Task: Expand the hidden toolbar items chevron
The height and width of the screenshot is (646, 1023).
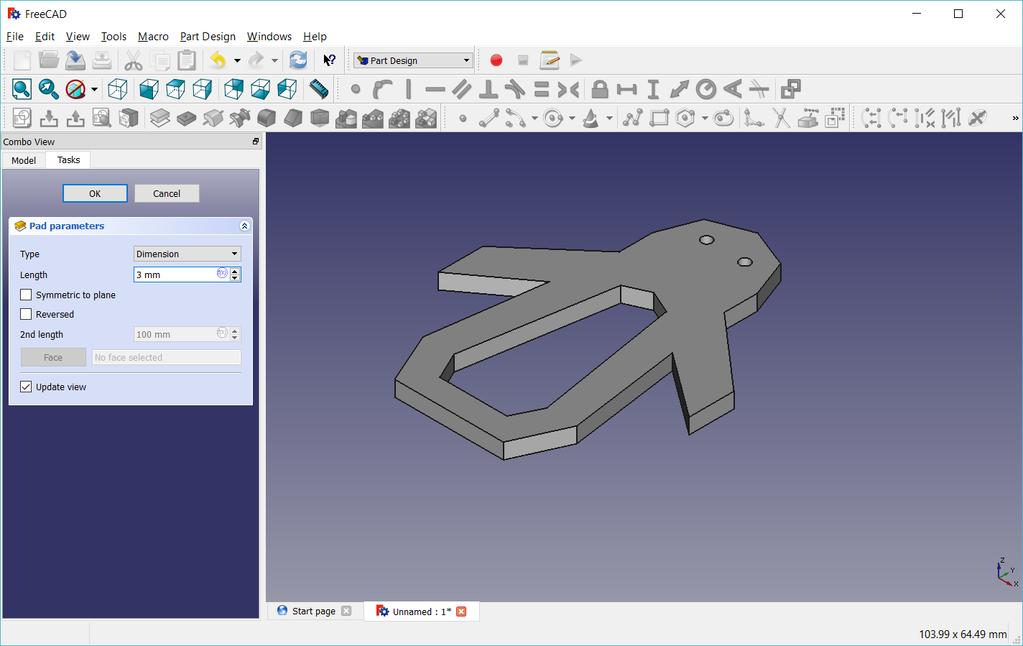Action: tap(1015, 118)
